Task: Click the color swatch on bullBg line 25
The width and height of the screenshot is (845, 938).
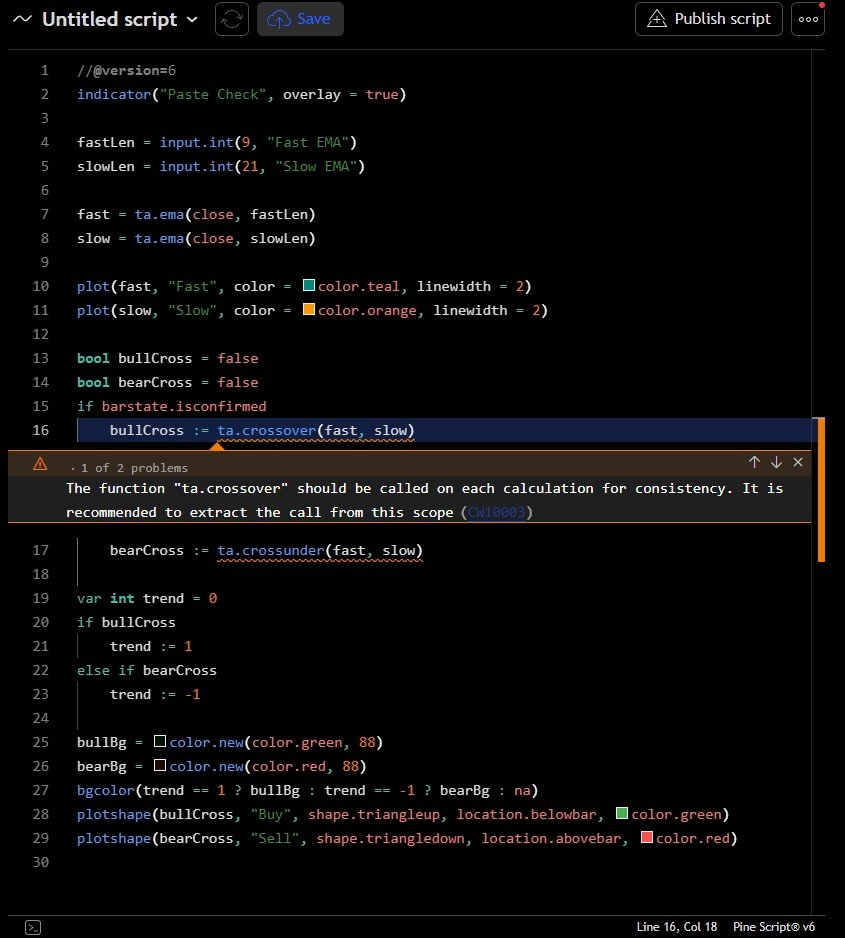Action: pyautogui.click(x=160, y=741)
